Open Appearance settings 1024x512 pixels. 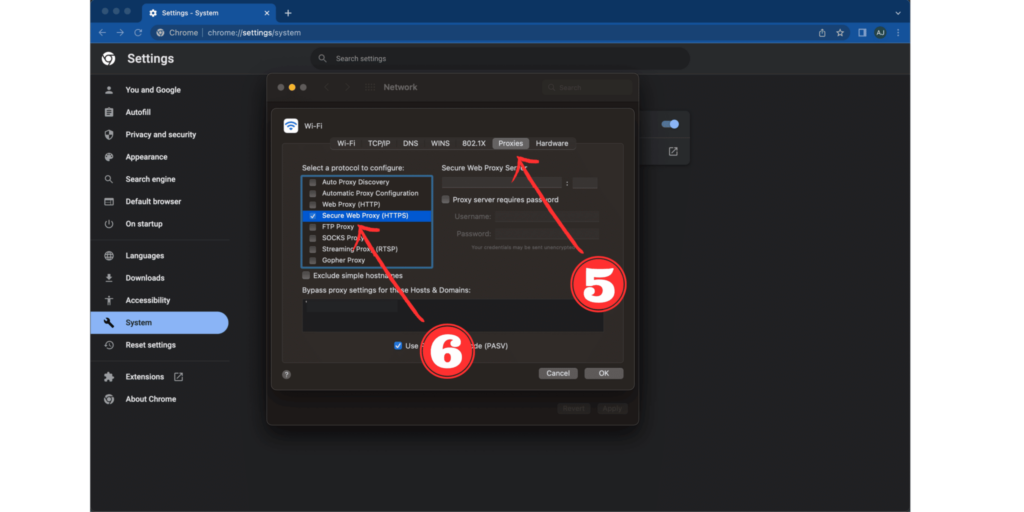[146, 157]
